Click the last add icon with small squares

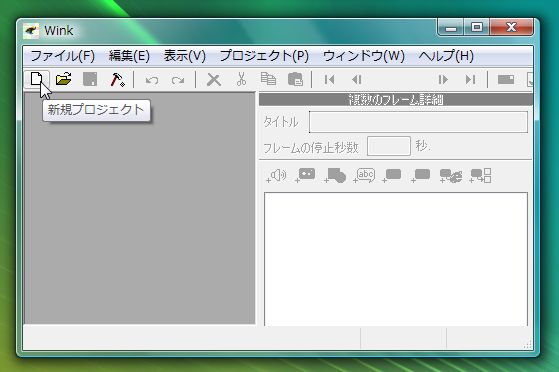pyautogui.click(x=480, y=176)
